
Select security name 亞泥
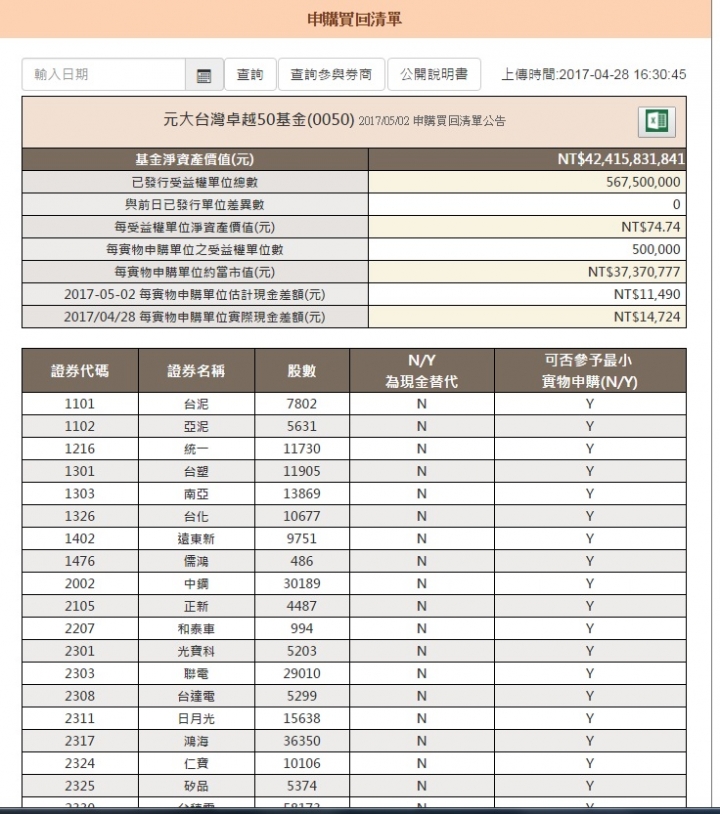pyautogui.click(x=196, y=426)
